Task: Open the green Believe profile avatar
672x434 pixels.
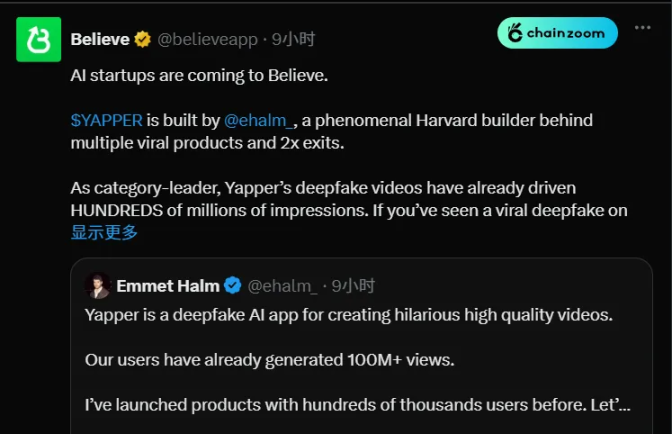Action: [39, 39]
